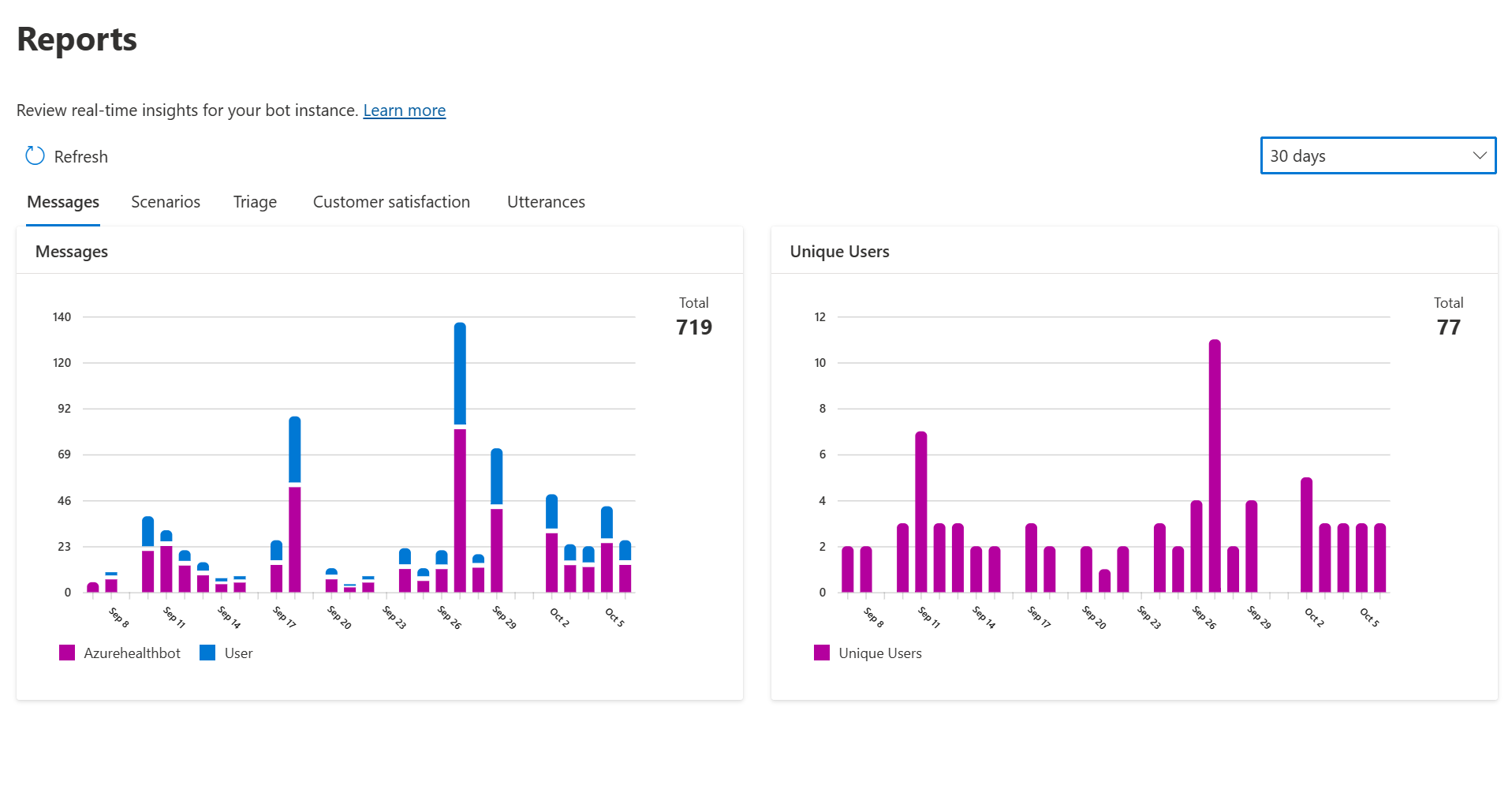Open the 30 days time range dropdown

click(x=1377, y=155)
